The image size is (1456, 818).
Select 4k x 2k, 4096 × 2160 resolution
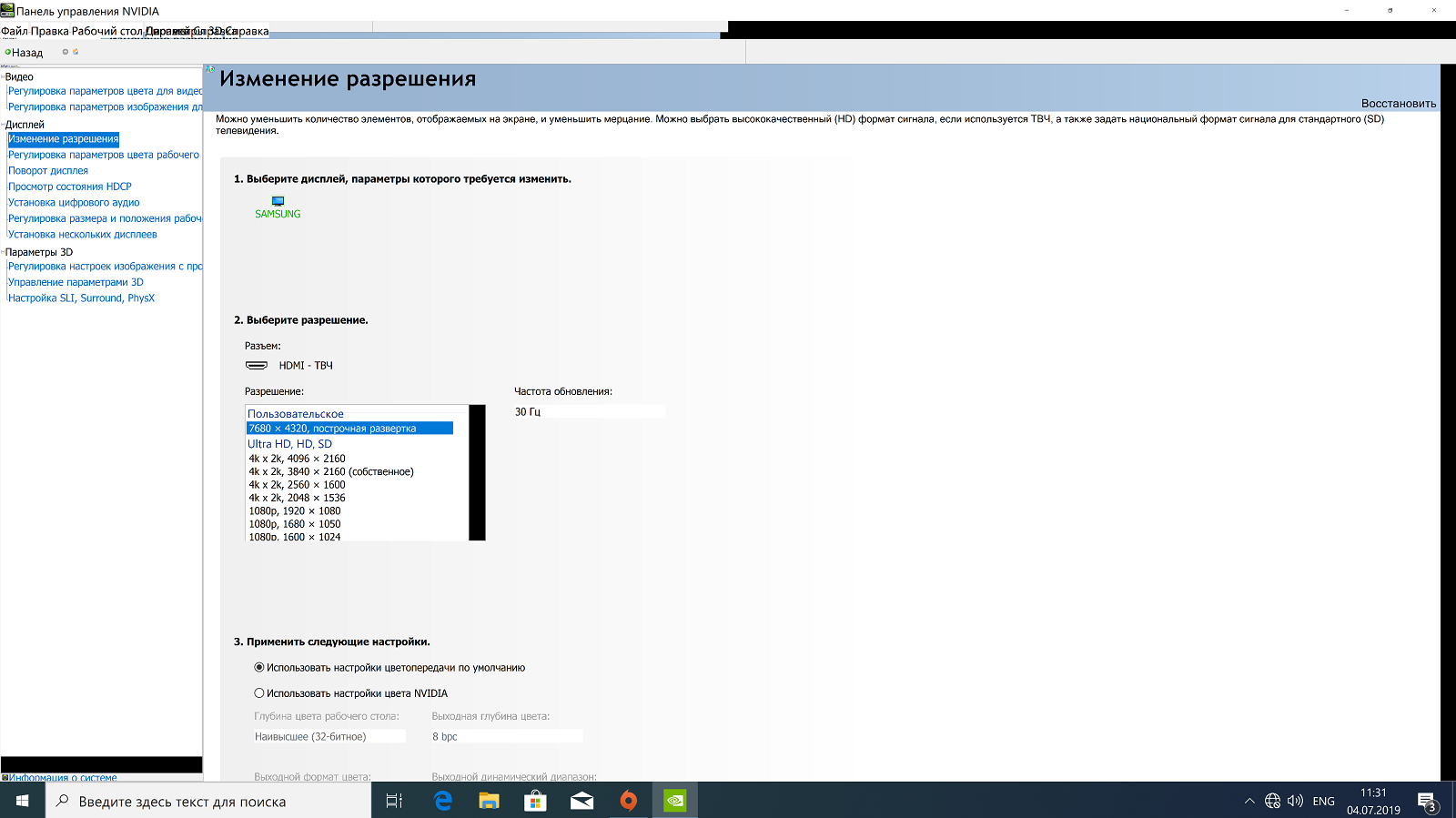(298, 459)
